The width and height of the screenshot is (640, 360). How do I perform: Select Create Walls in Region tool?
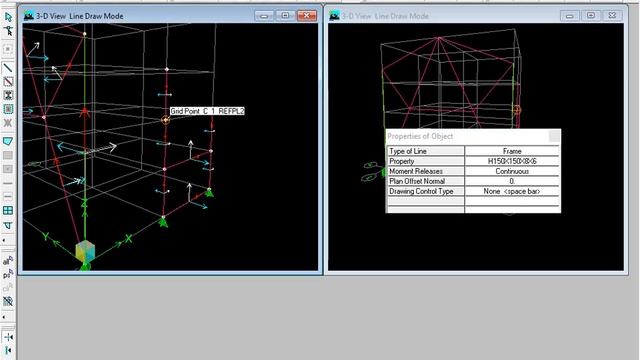click(8, 197)
